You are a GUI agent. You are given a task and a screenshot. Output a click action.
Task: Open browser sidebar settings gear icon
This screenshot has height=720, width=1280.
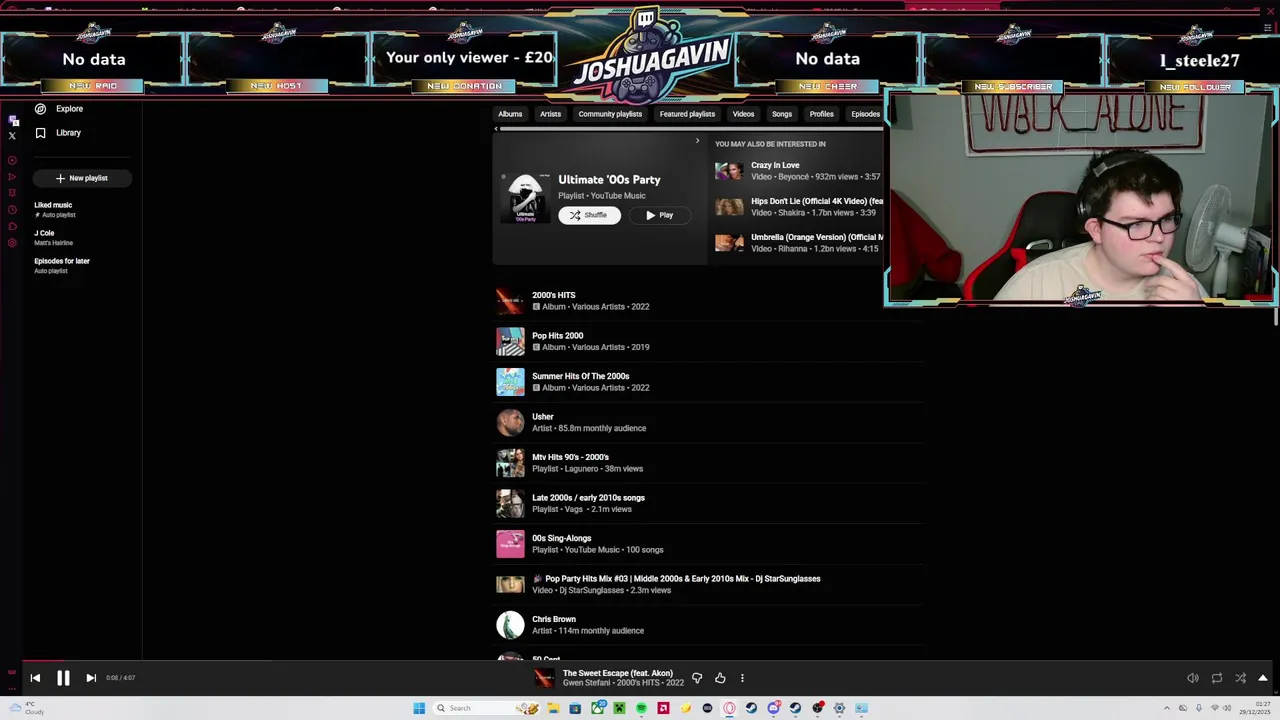tap(12, 242)
